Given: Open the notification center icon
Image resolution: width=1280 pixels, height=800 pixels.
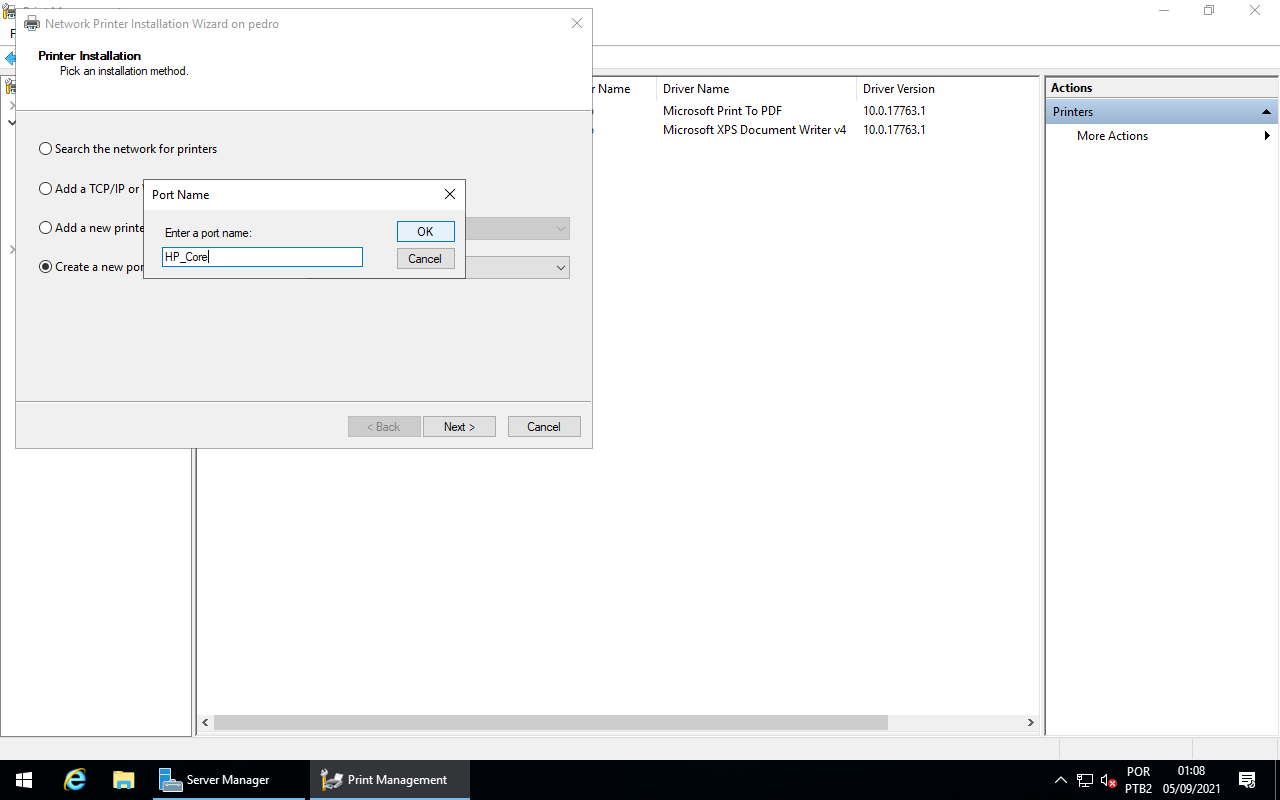Looking at the screenshot, I should click(1247, 780).
